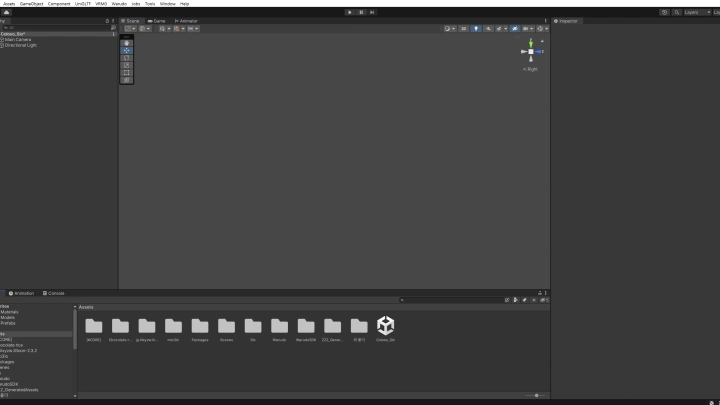720x405 pixels.
Task: Open the Wanudo folder in Assets grid
Action: tap(279, 329)
